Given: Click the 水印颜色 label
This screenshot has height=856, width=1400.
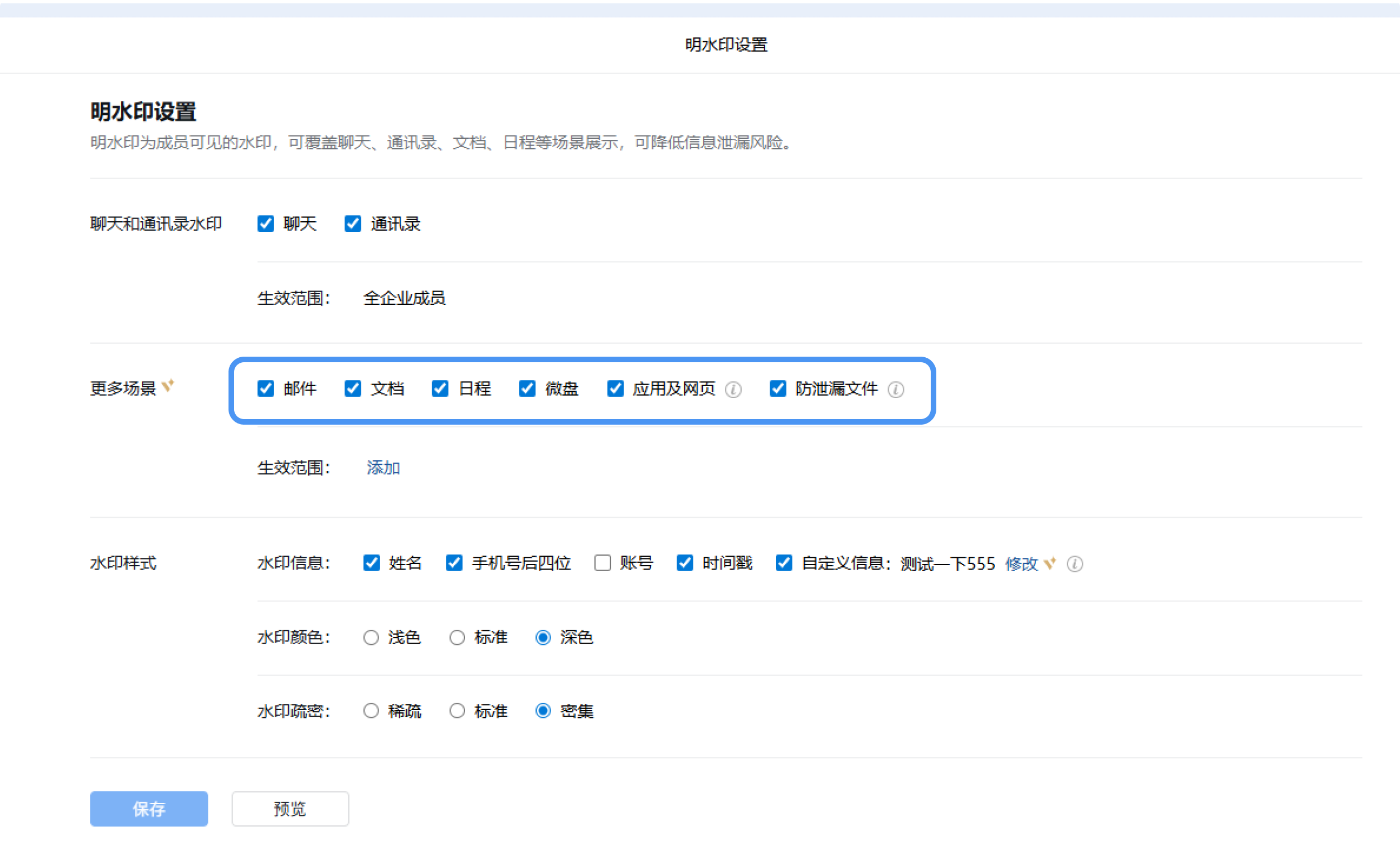Looking at the screenshot, I should [x=294, y=638].
